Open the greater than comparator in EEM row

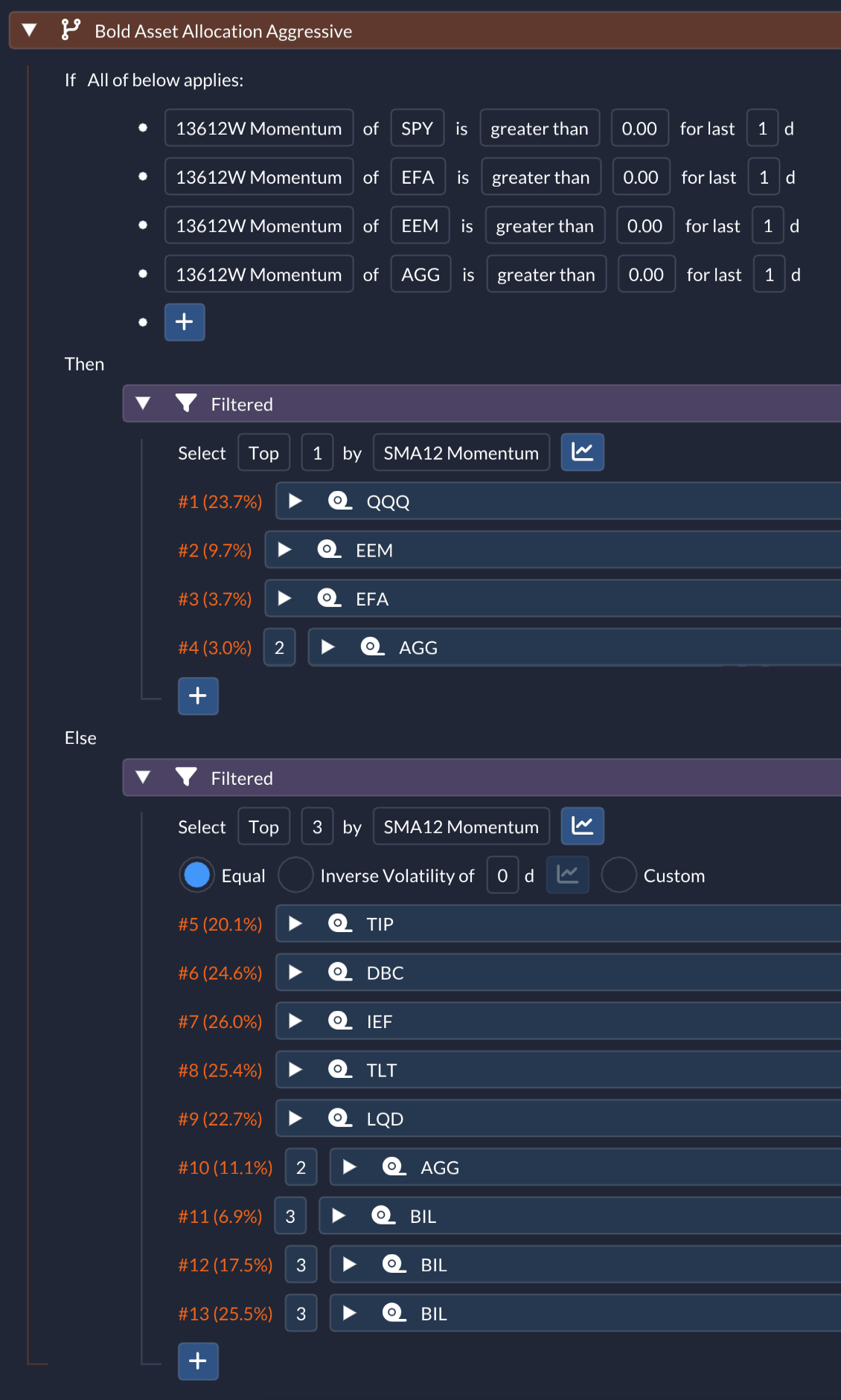545,226
